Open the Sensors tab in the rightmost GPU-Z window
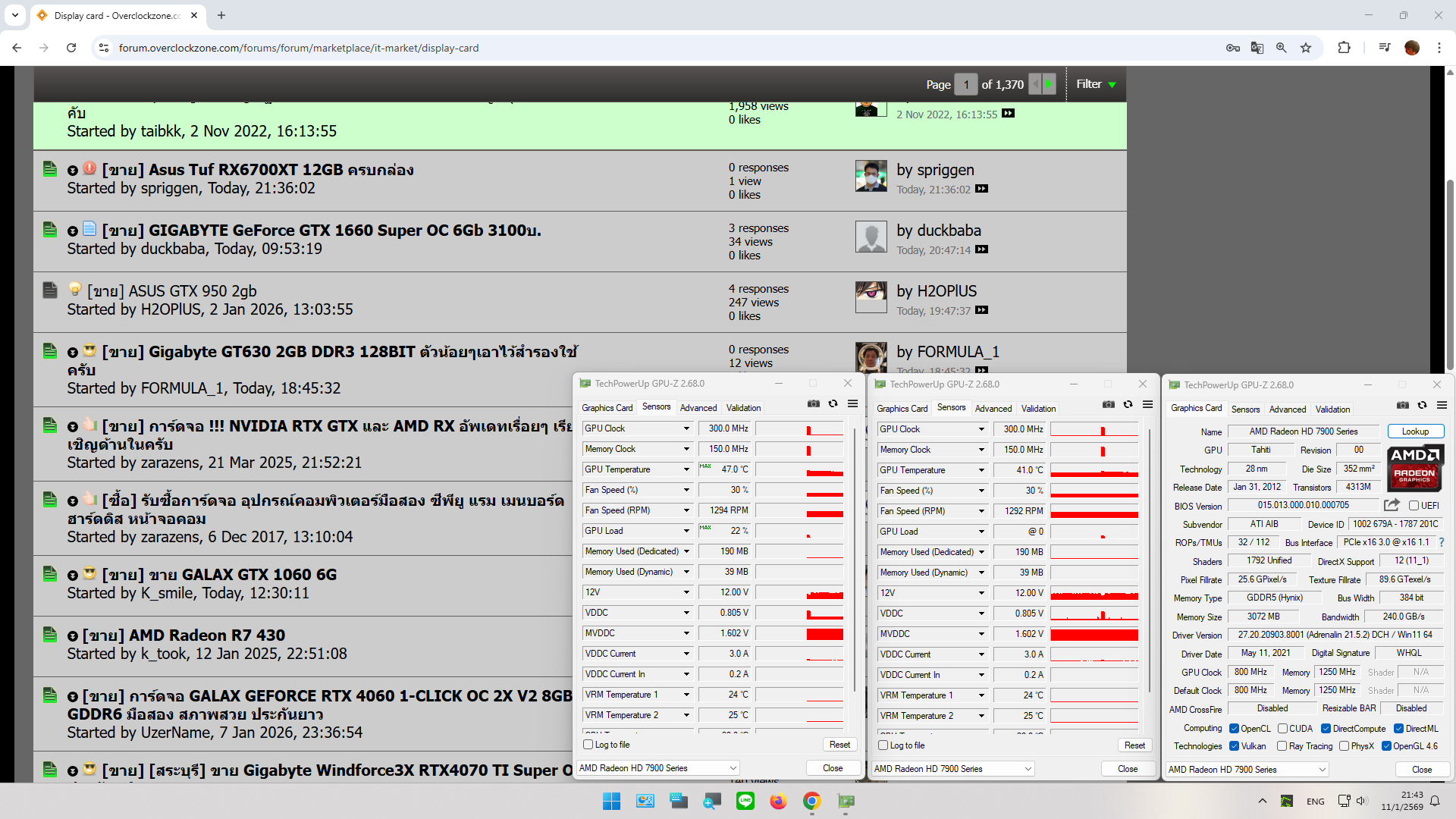The image size is (1456, 819). click(1245, 409)
